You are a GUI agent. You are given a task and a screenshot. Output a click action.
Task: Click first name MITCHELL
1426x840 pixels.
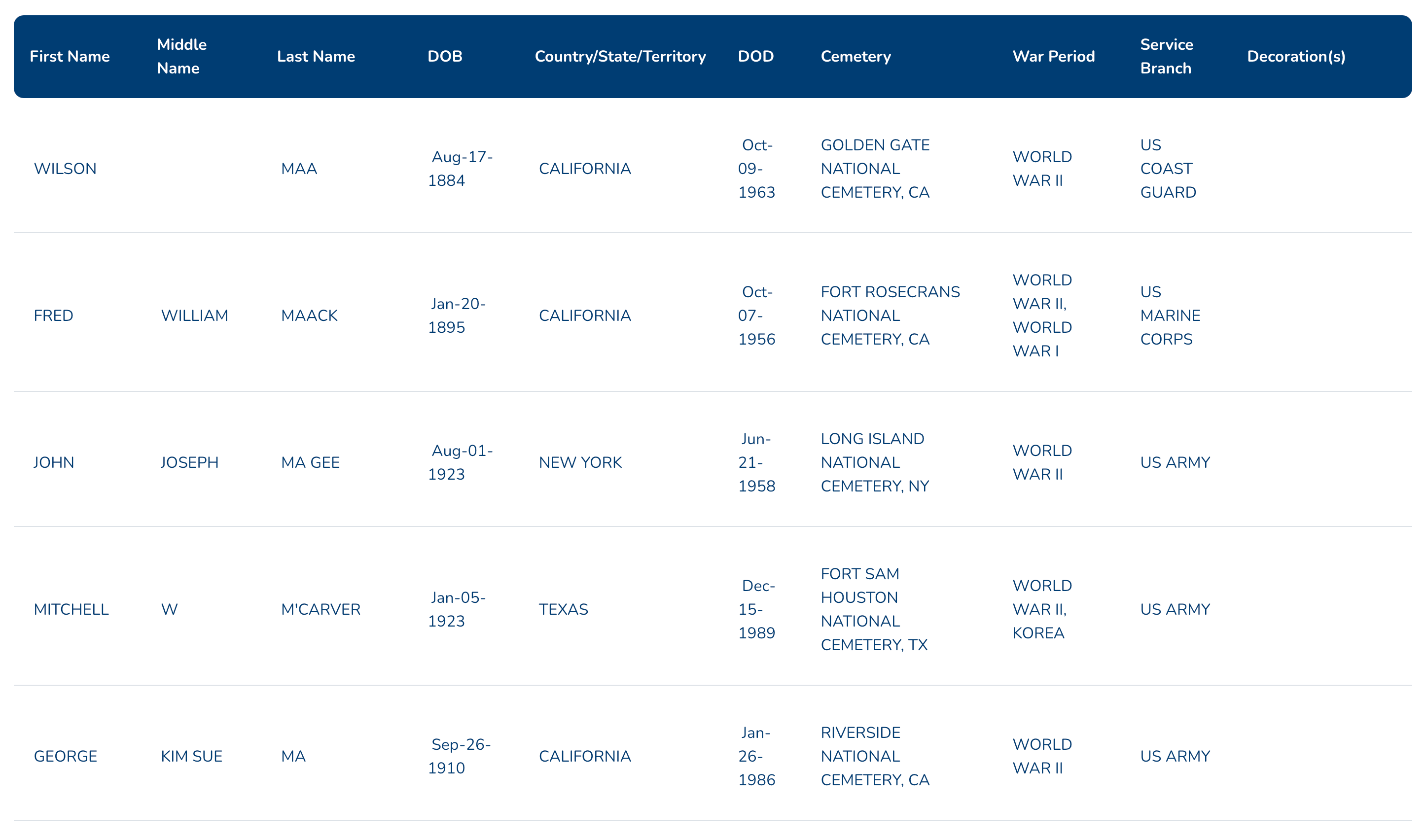coord(71,610)
